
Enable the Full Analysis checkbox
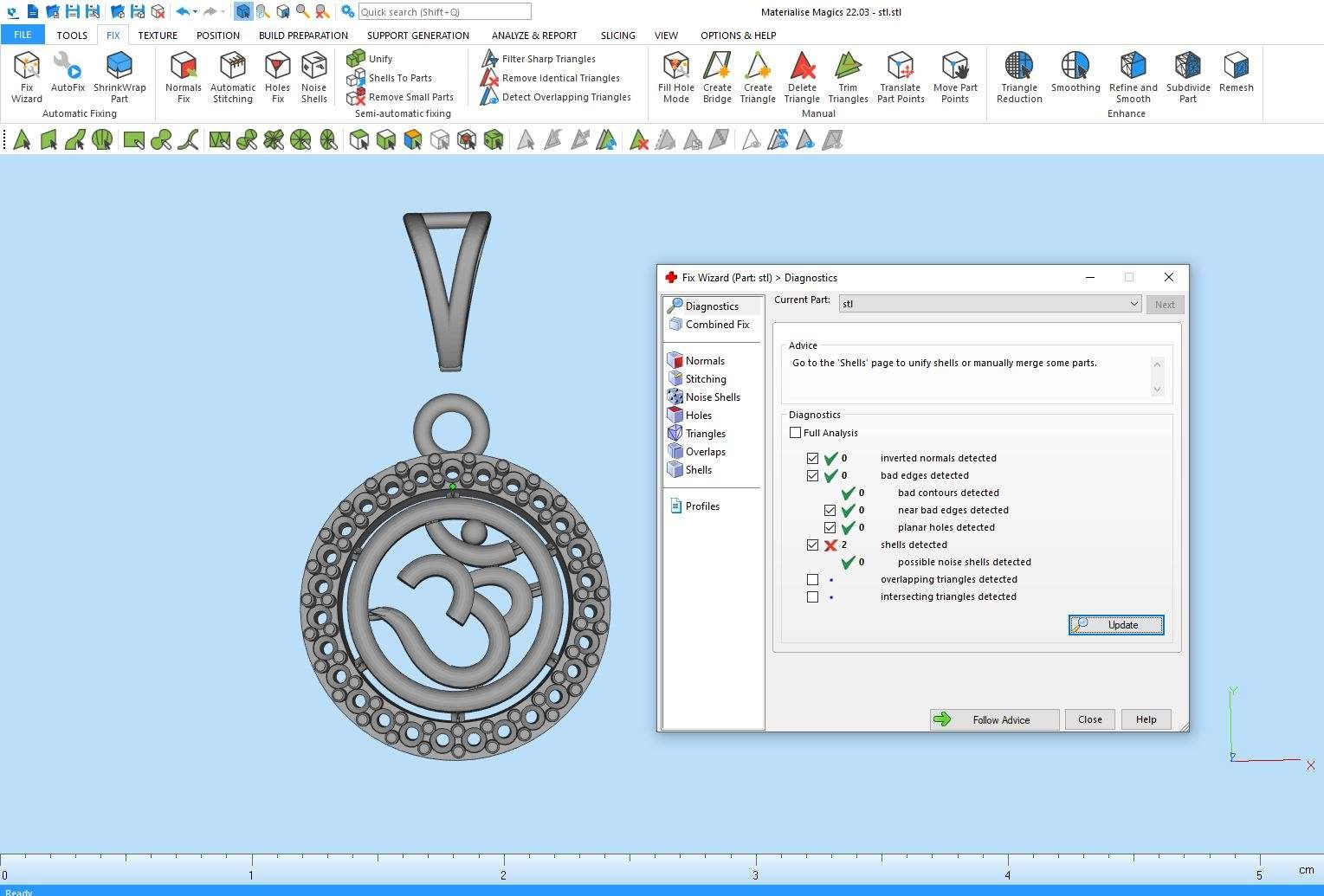tap(796, 433)
